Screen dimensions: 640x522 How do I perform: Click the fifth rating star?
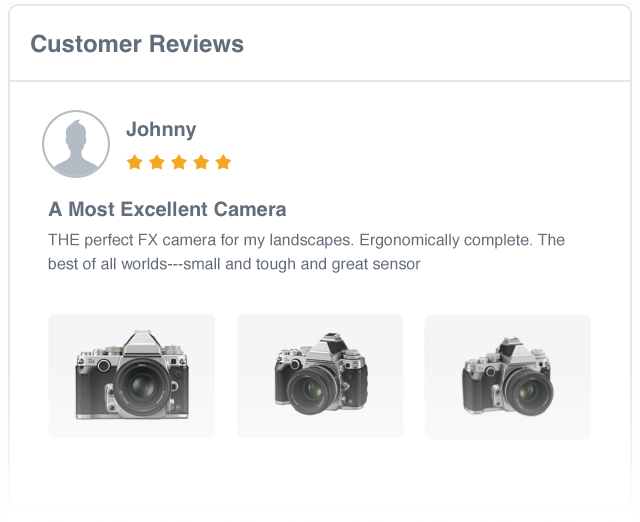point(223,162)
